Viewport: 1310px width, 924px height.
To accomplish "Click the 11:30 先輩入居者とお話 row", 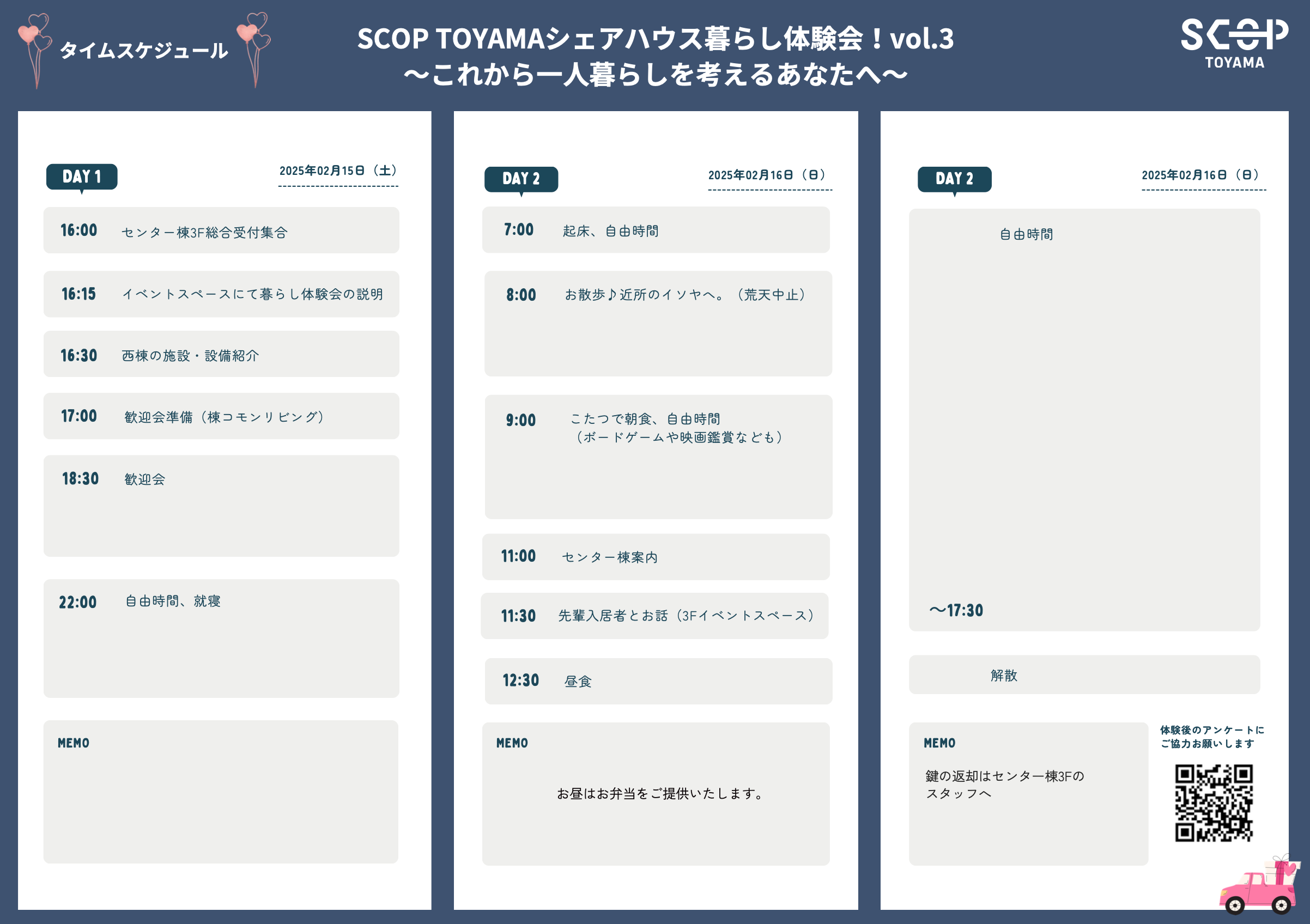I will (655, 616).
